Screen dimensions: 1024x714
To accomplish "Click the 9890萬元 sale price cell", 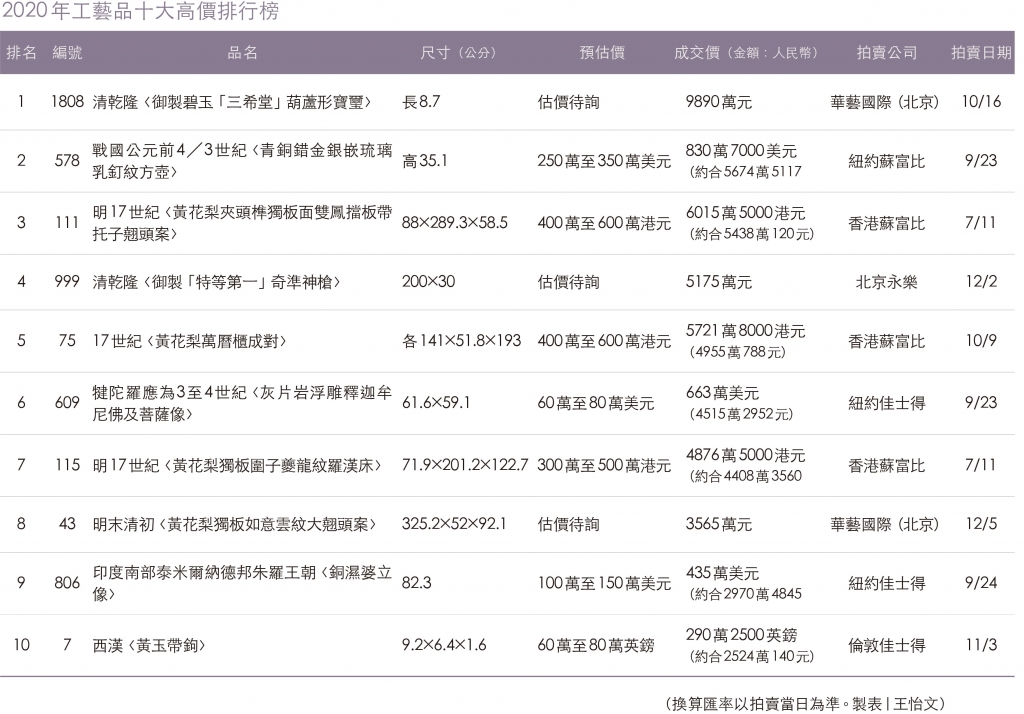I will pyautogui.click(x=719, y=102).
